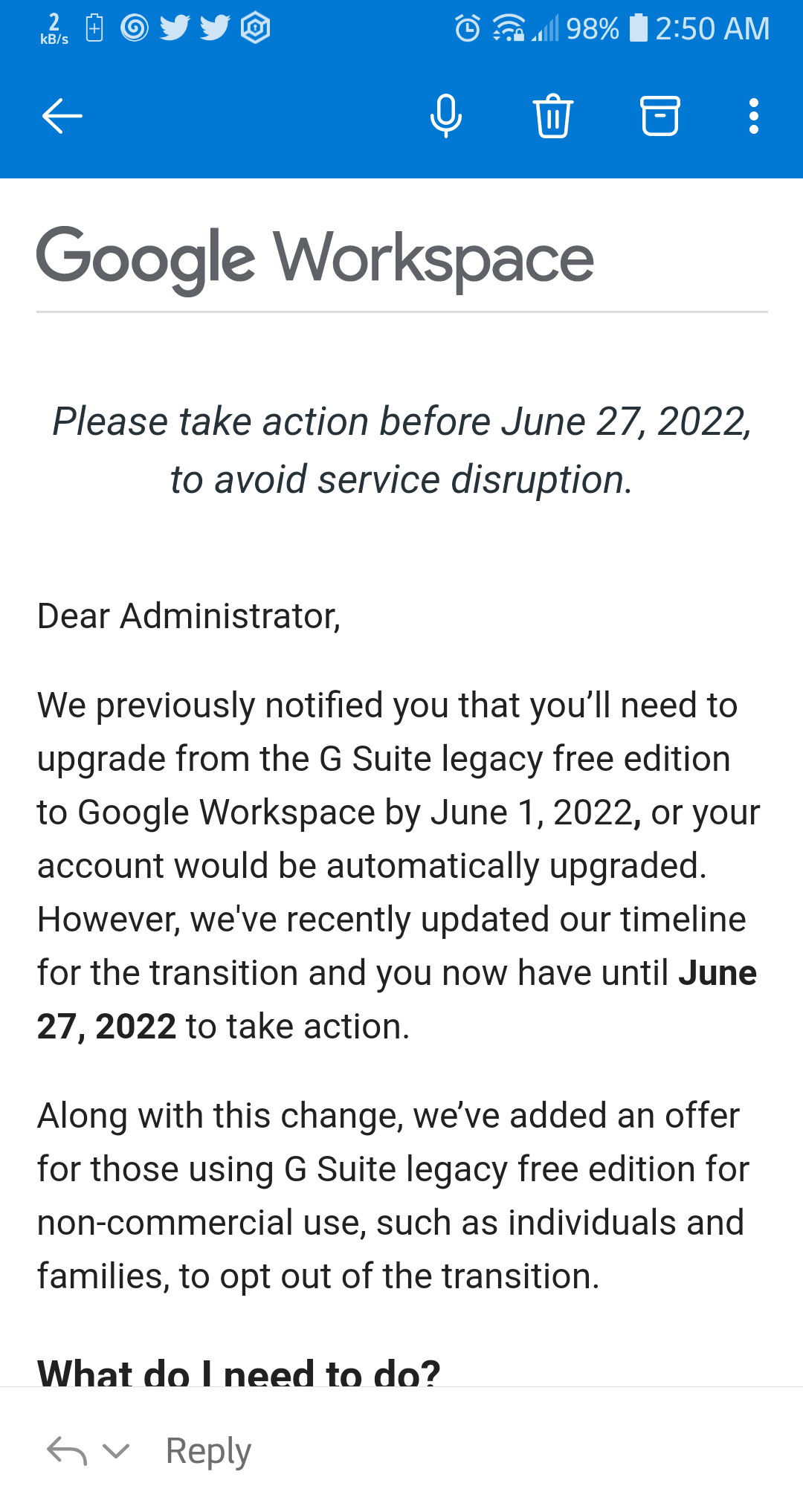Expand reply options chevron
This screenshot has height=1512, width=803.
tap(116, 1450)
